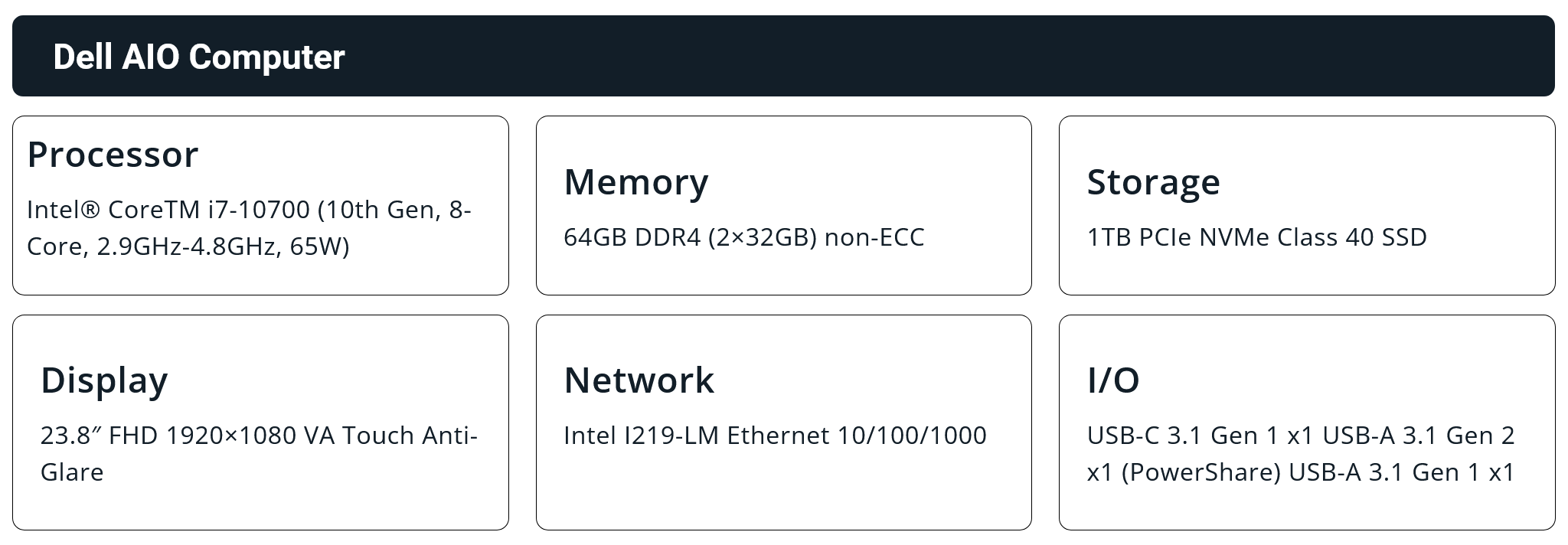The image size is (1568, 545).
Task: Click the Memory heading
Action: [636, 182]
